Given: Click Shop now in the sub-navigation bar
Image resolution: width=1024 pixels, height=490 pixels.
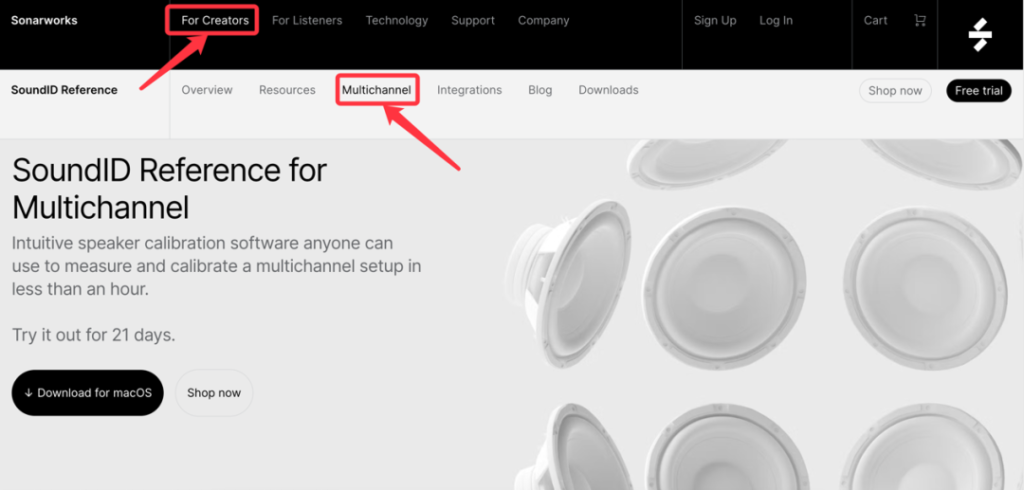Looking at the screenshot, I should (895, 91).
